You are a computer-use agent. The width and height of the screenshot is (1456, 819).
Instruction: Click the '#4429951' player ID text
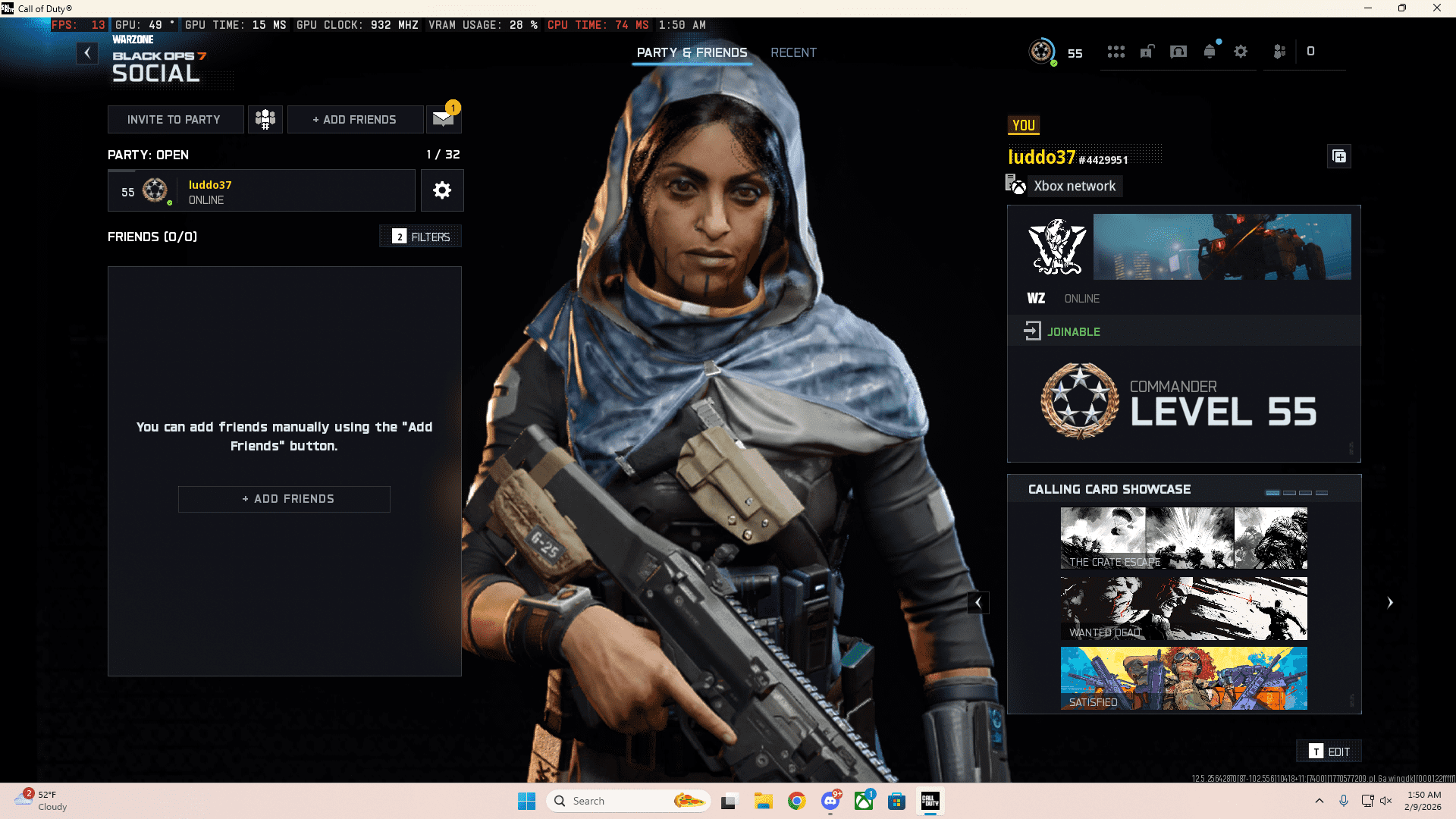(1103, 160)
